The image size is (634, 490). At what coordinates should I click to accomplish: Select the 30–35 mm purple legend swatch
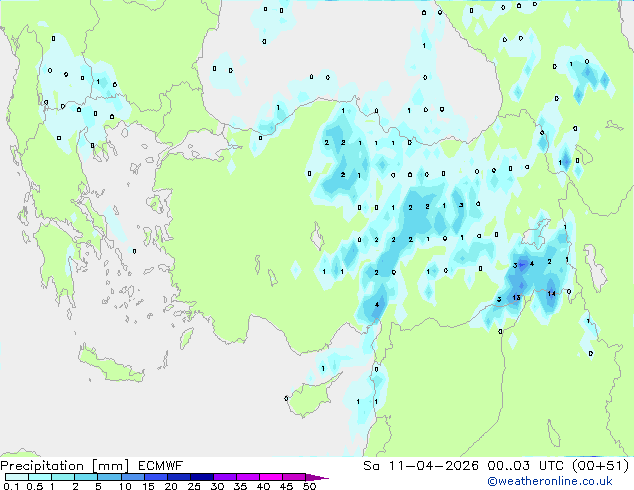[x=224, y=477]
